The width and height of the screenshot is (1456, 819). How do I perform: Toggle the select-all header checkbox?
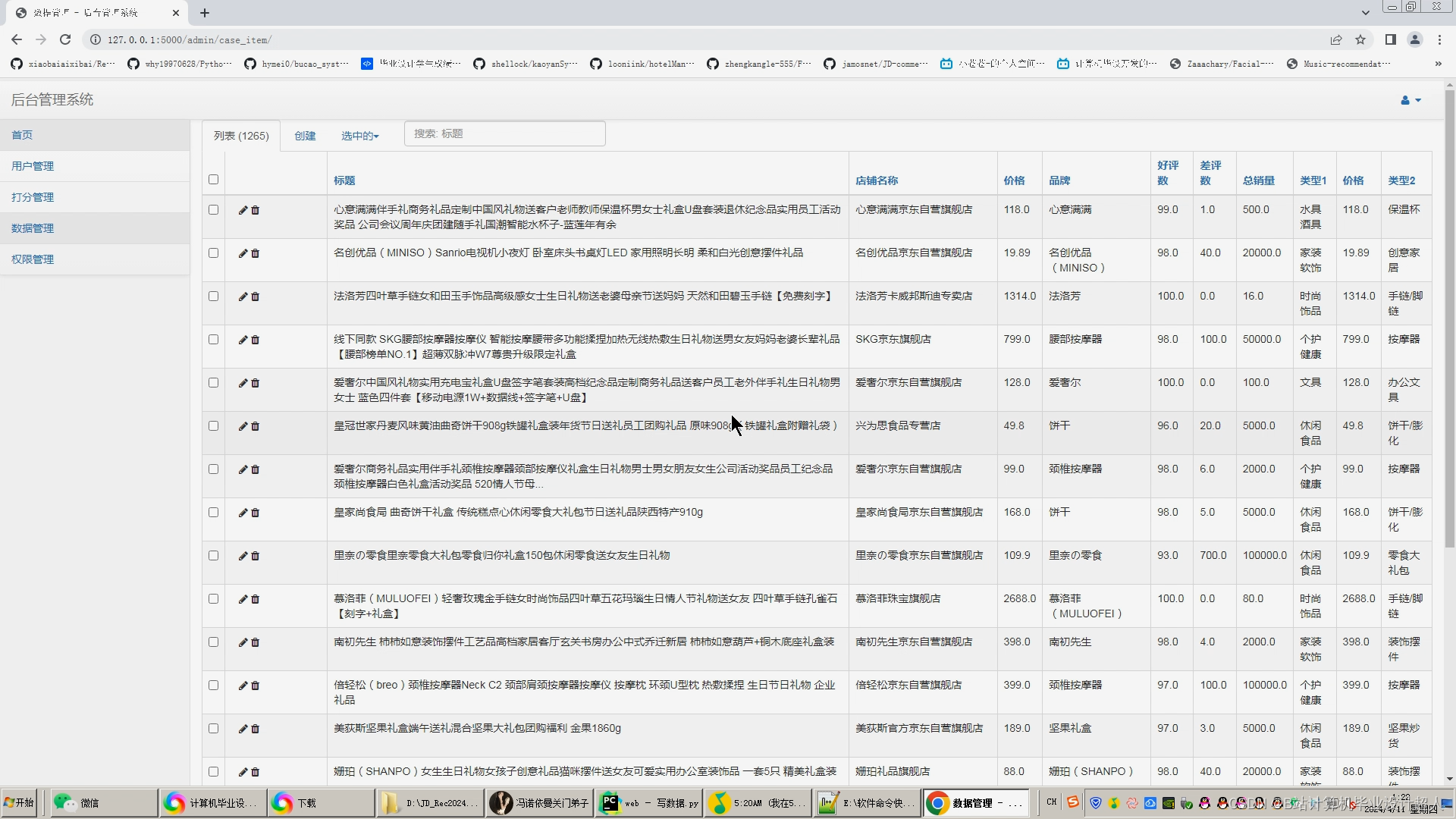(x=213, y=180)
